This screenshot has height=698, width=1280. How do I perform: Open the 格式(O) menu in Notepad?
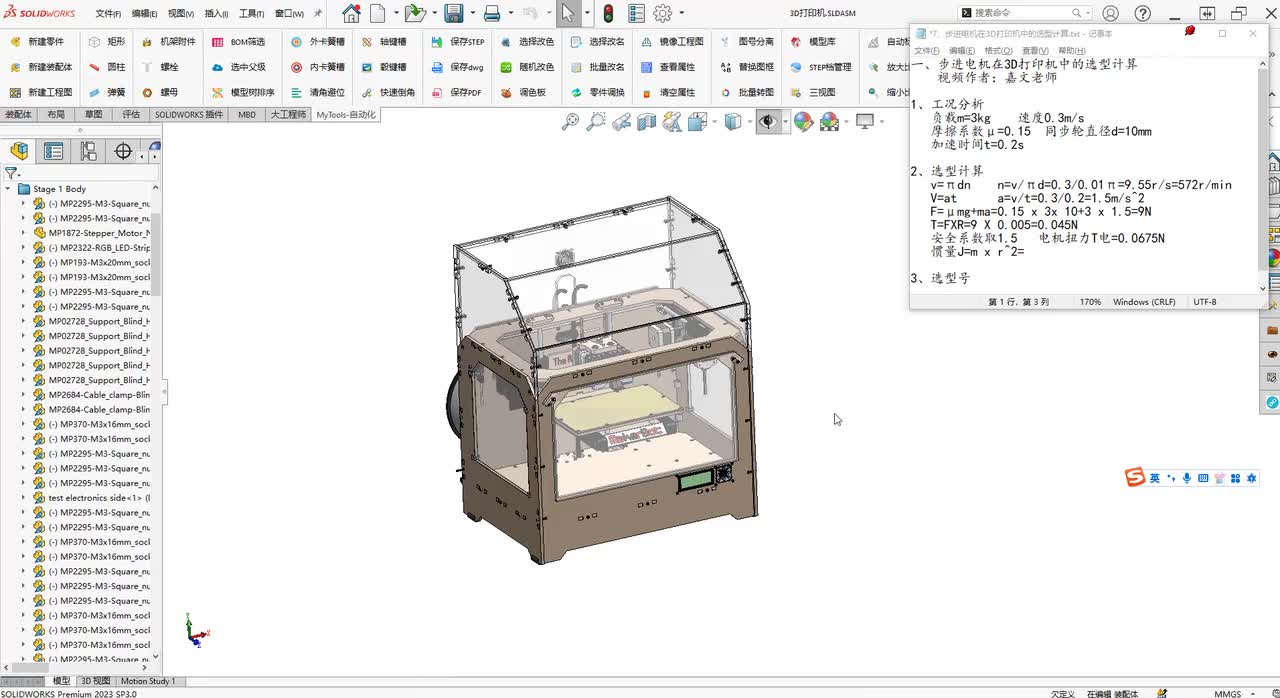tap(997, 50)
